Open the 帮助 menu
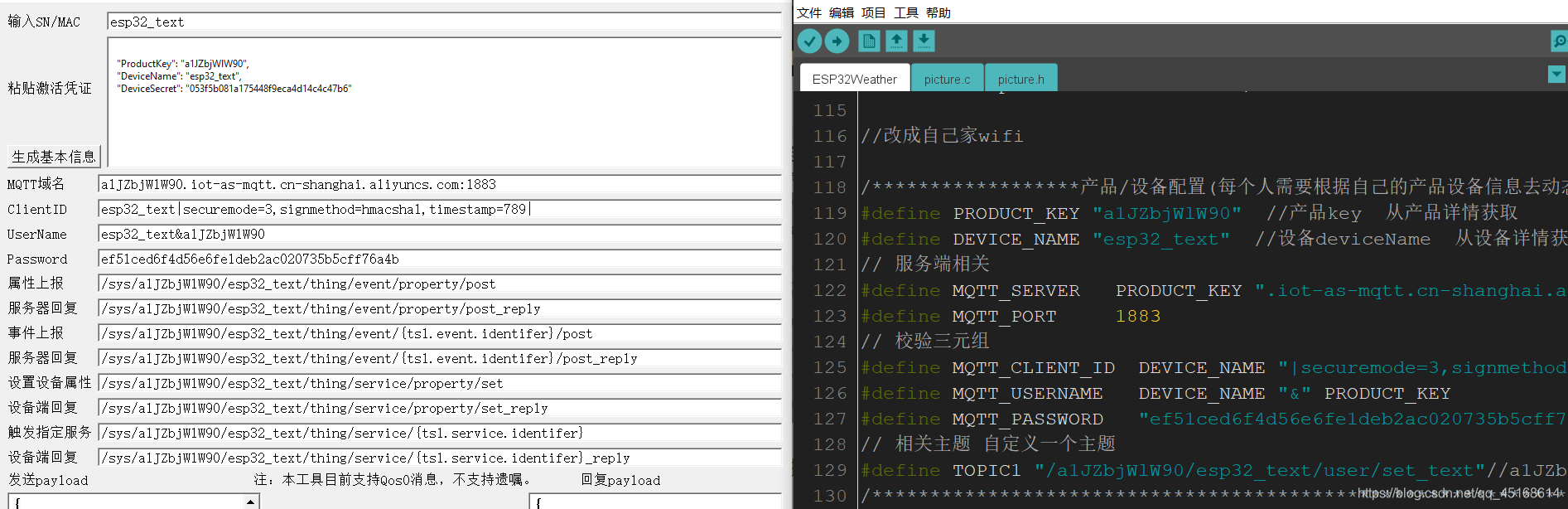Screen dimensions: 1568x509 pyautogui.click(x=938, y=12)
